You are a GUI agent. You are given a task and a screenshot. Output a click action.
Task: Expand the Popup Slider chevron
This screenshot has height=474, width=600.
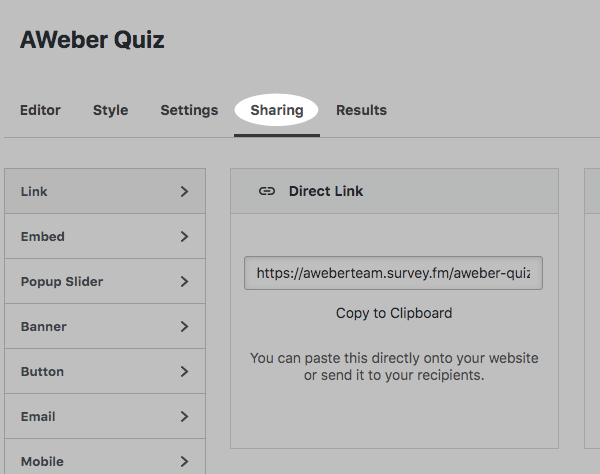click(x=184, y=282)
